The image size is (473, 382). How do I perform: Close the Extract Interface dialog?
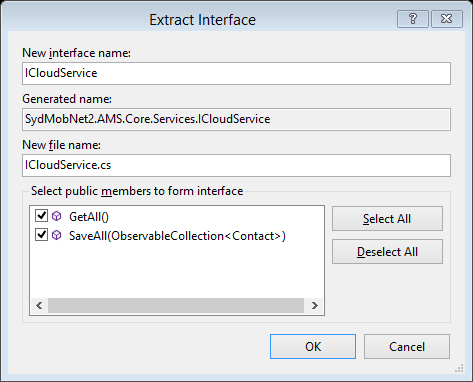point(447,19)
